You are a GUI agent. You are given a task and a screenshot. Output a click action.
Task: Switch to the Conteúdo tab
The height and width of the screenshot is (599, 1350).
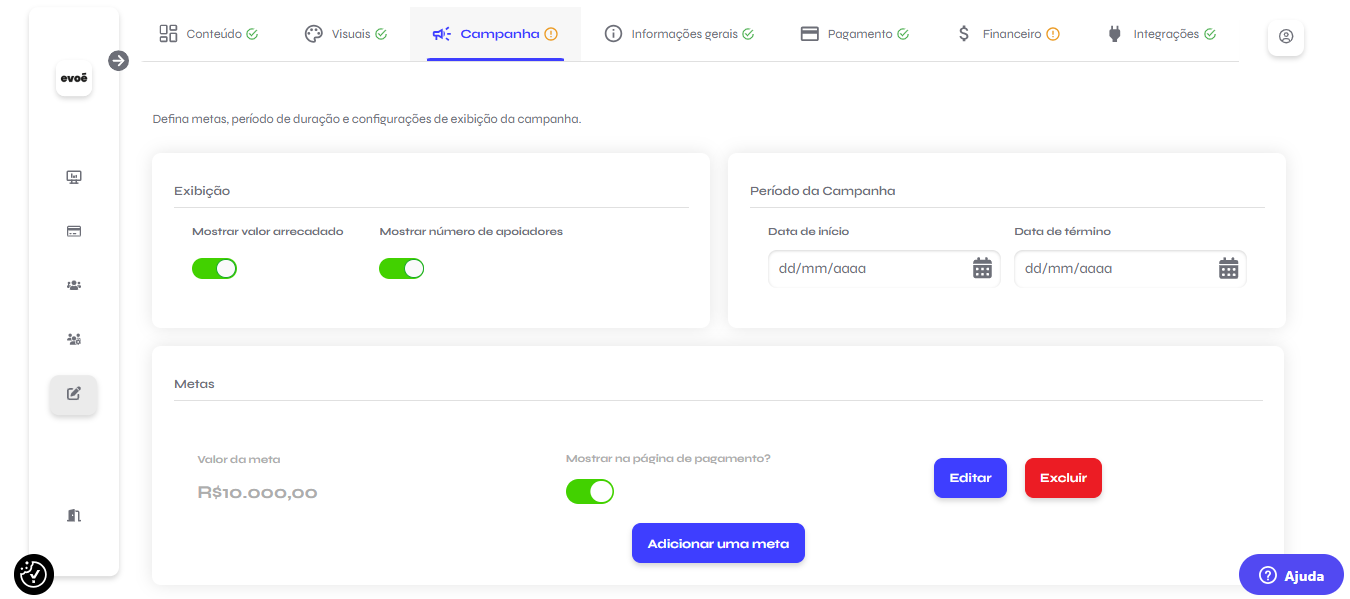click(x=209, y=33)
